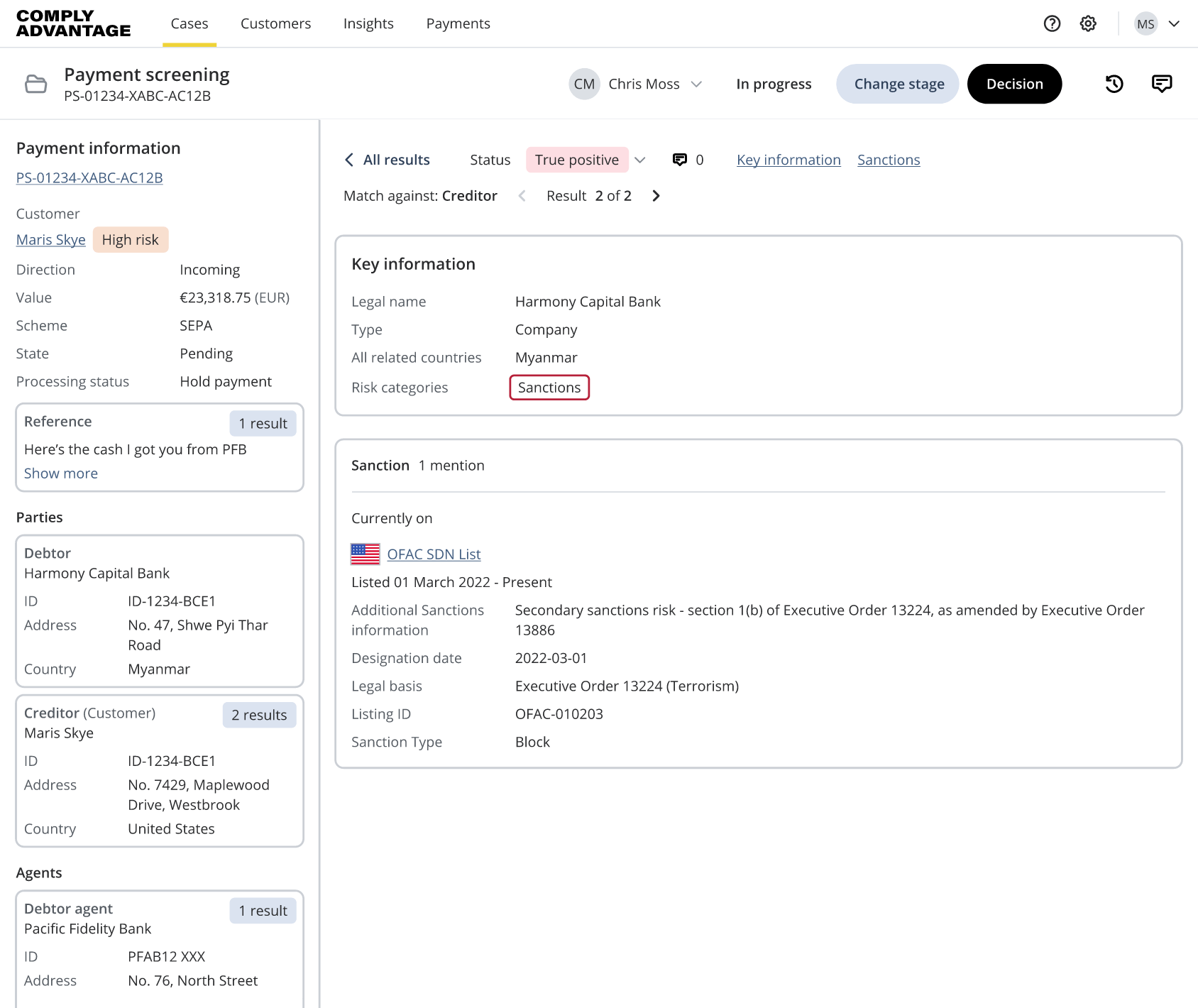
Task: Click the case ID under Payment screening
Action: tap(137, 96)
